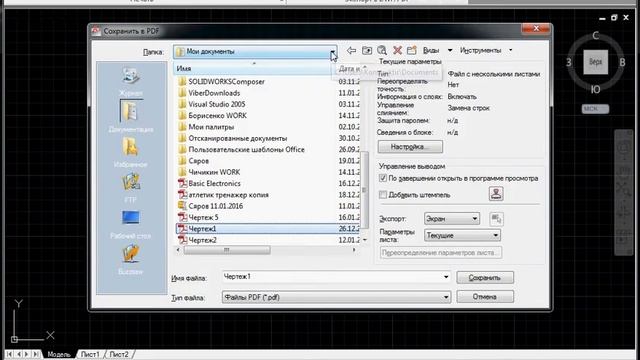Viewport: 640px width, 360px height.
Task: Open the Buzzsaw sidebar shortcut
Action: [131, 260]
